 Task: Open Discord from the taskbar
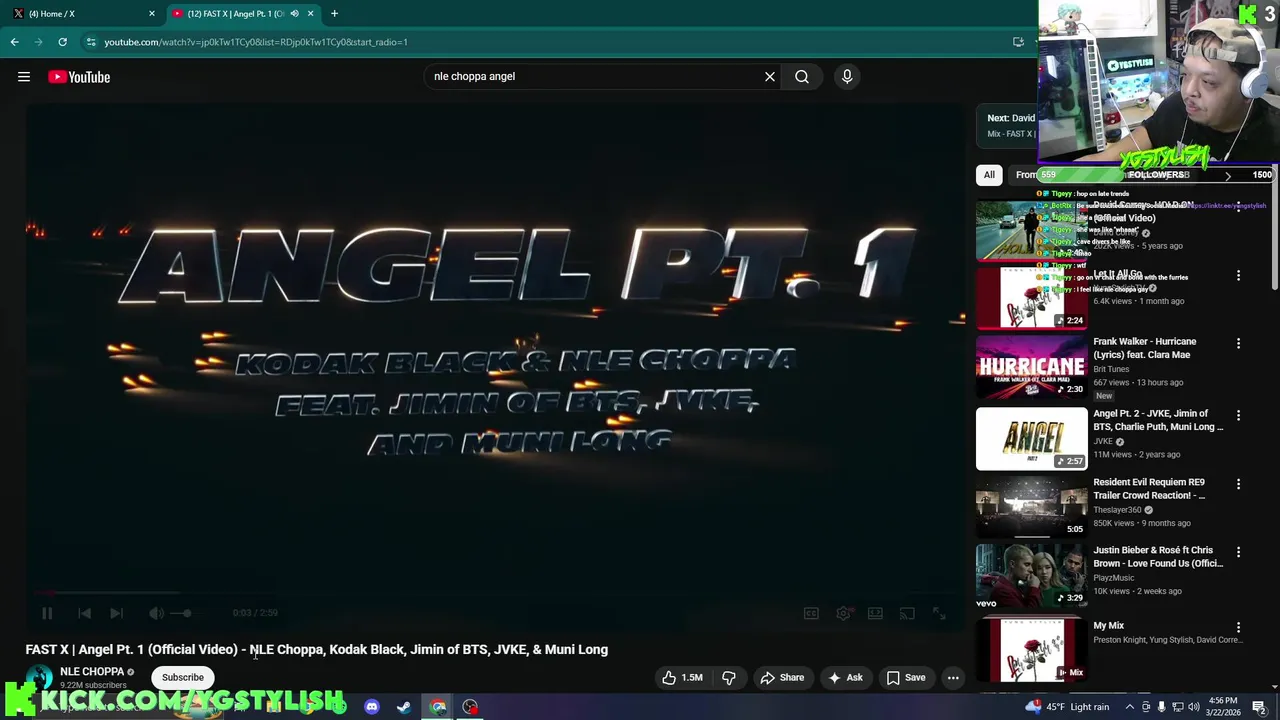point(372,707)
